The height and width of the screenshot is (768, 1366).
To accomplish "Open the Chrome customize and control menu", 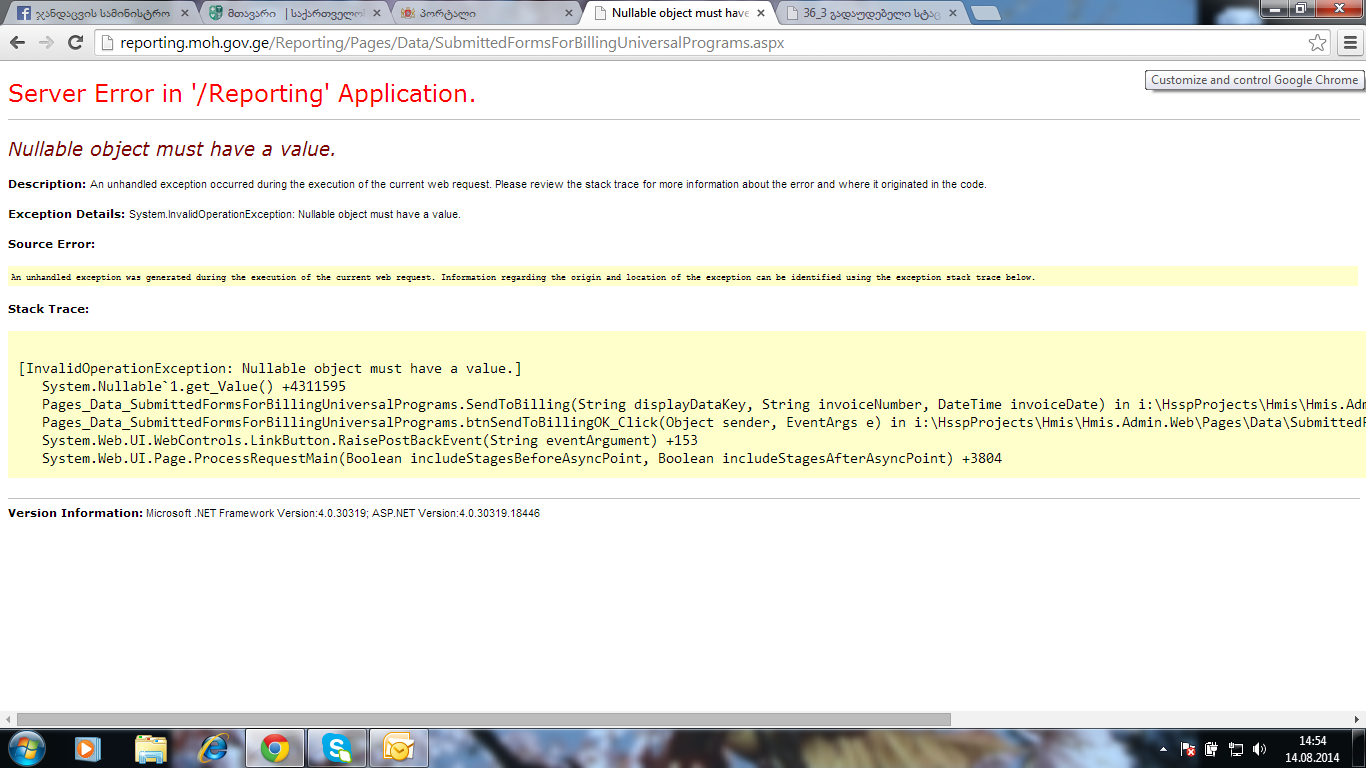I will 1349,43.
